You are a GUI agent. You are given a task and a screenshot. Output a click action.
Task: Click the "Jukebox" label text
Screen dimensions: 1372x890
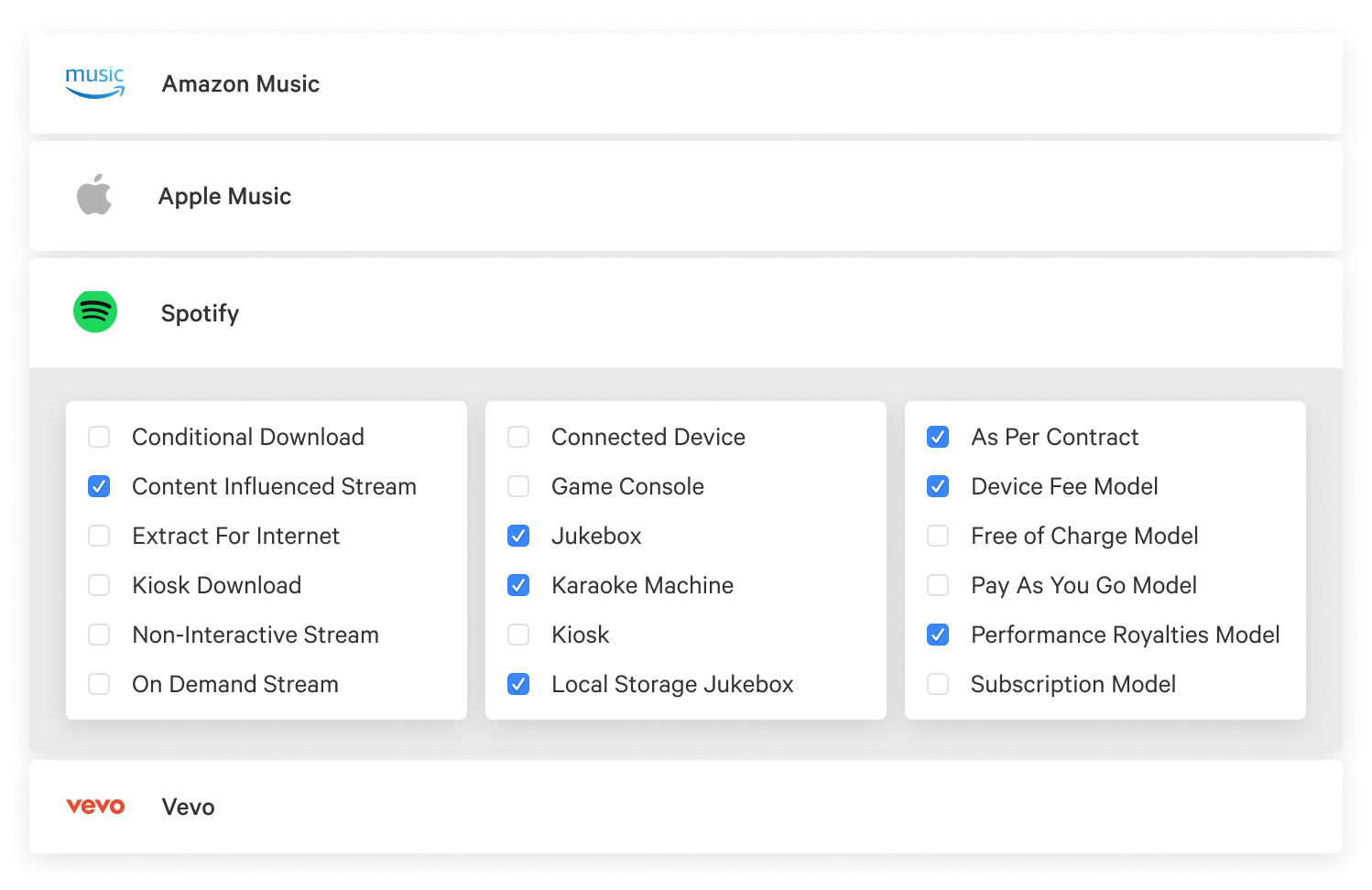click(597, 536)
